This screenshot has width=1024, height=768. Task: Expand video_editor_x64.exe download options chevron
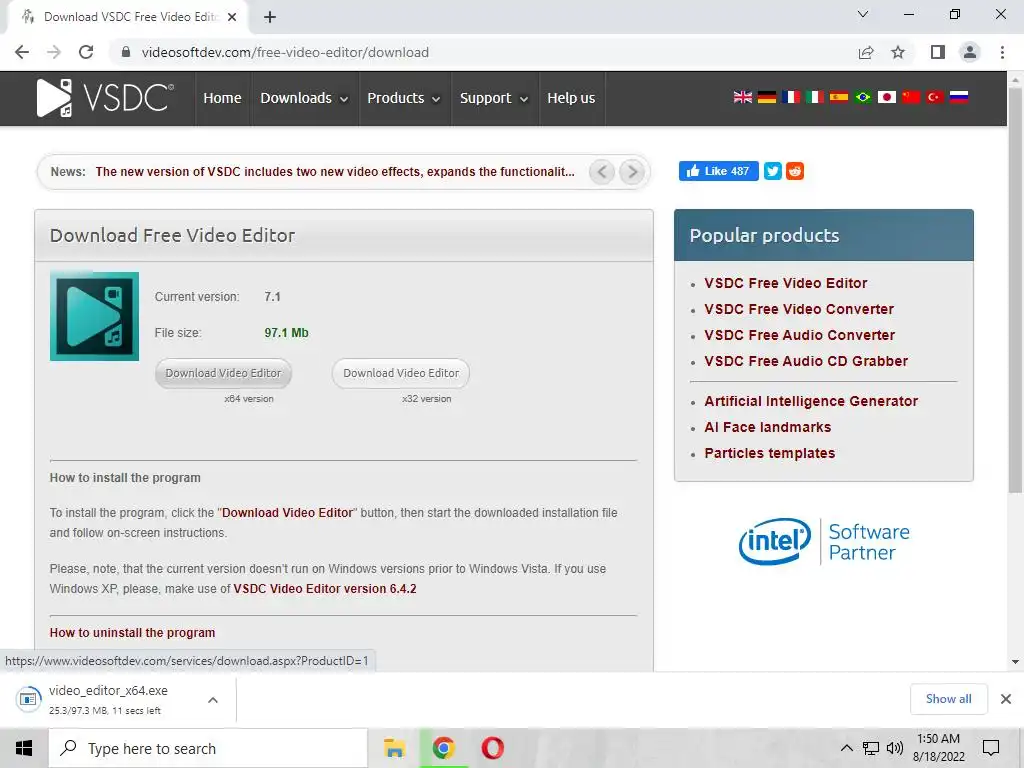coord(213,700)
